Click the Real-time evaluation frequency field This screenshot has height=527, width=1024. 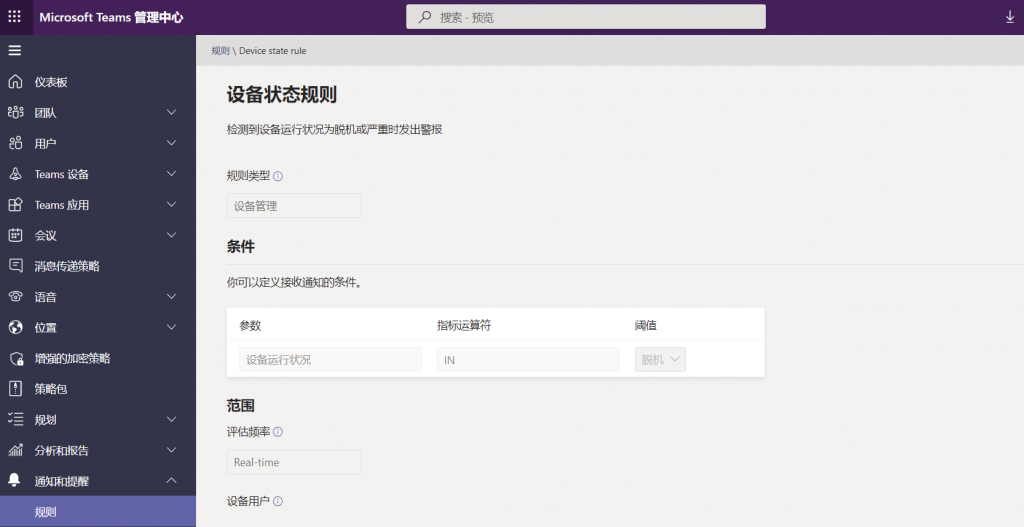(x=294, y=462)
